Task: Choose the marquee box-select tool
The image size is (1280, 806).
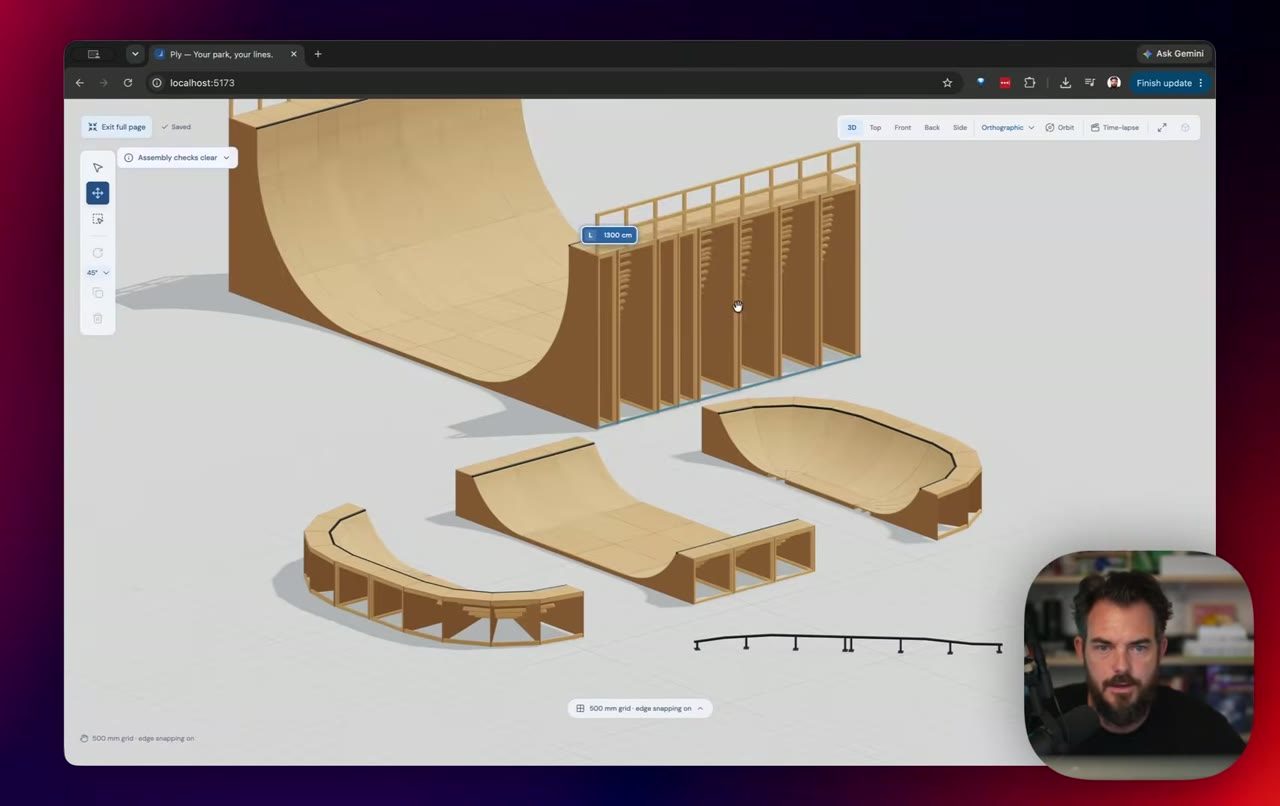Action: click(97, 219)
